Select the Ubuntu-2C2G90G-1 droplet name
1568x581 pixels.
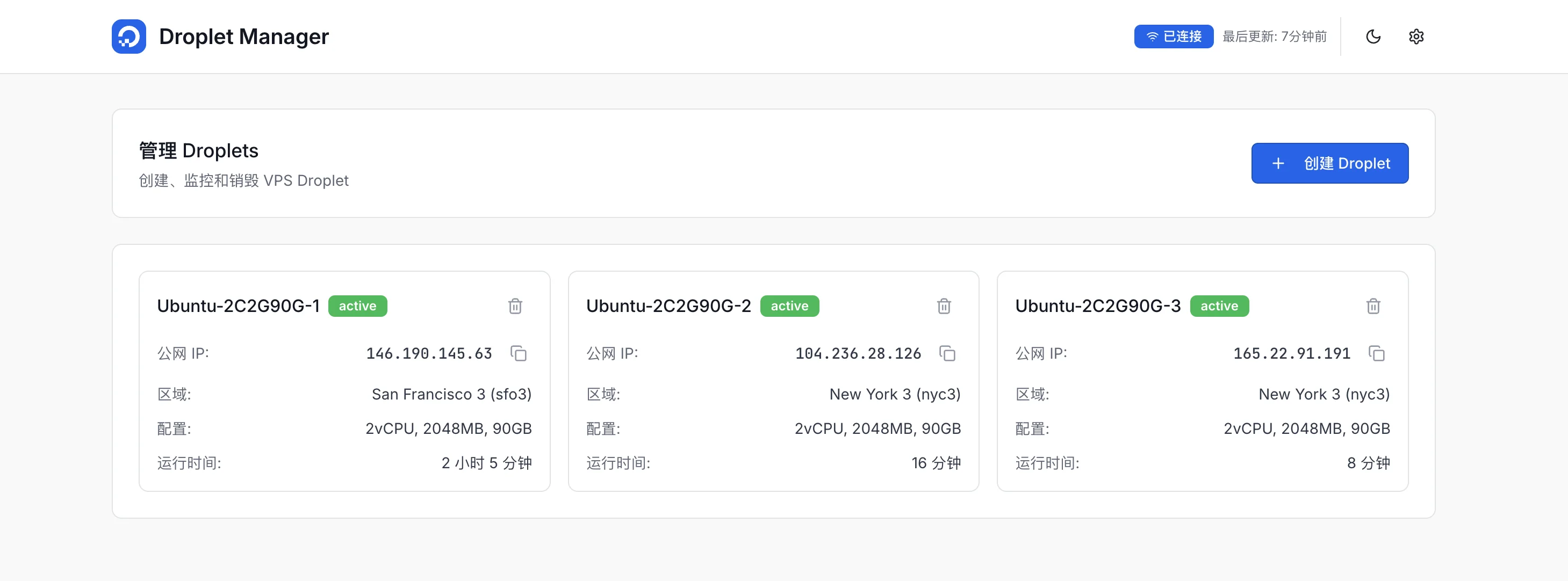pos(238,306)
